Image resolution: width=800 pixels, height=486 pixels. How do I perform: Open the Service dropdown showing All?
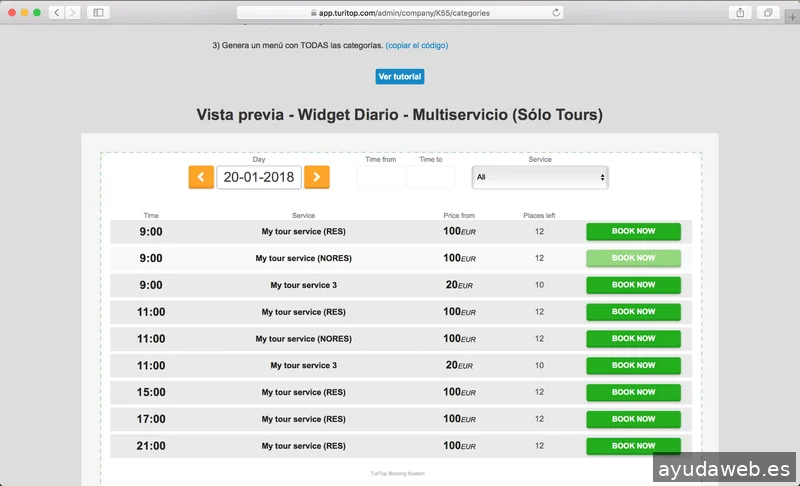click(x=540, y=177)
